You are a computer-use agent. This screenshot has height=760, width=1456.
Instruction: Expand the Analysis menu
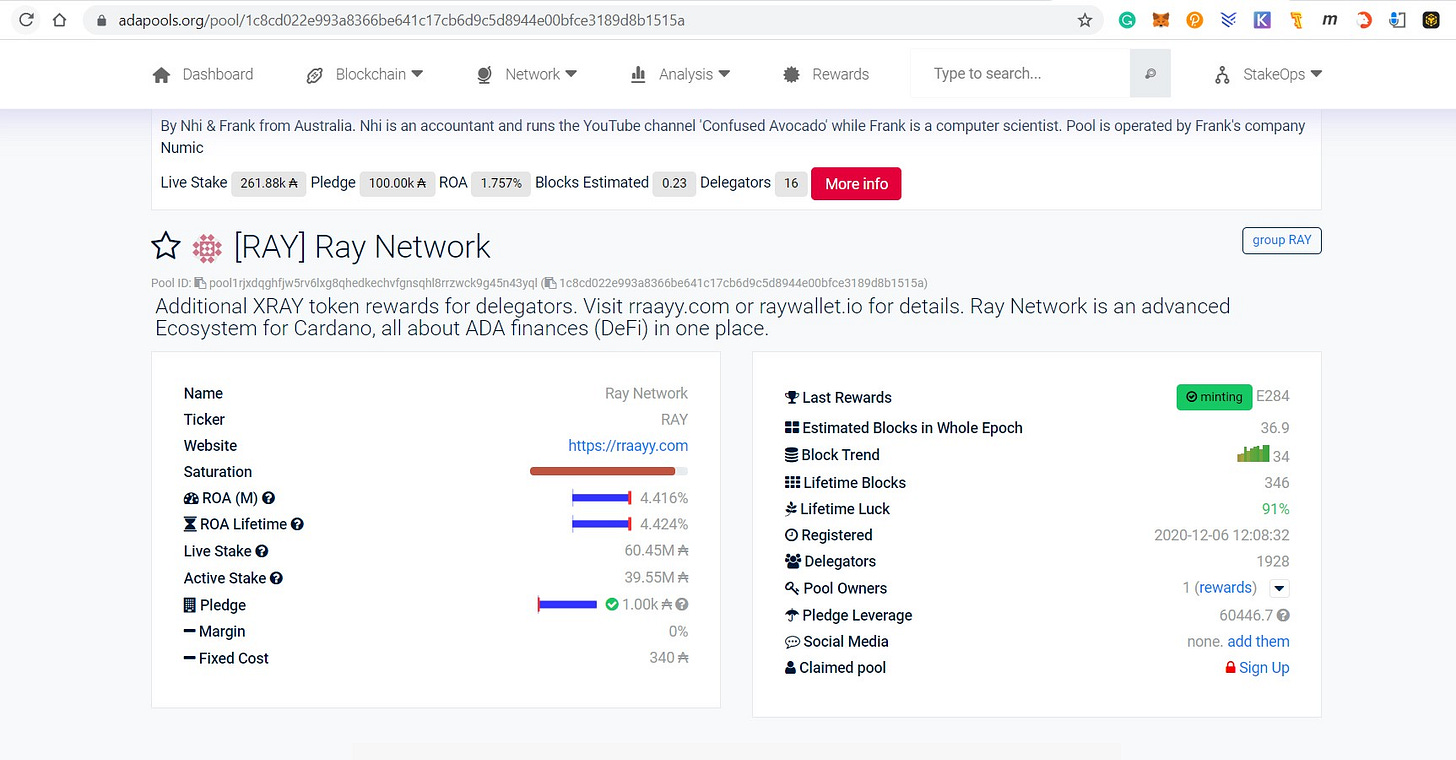click(680, 74)
